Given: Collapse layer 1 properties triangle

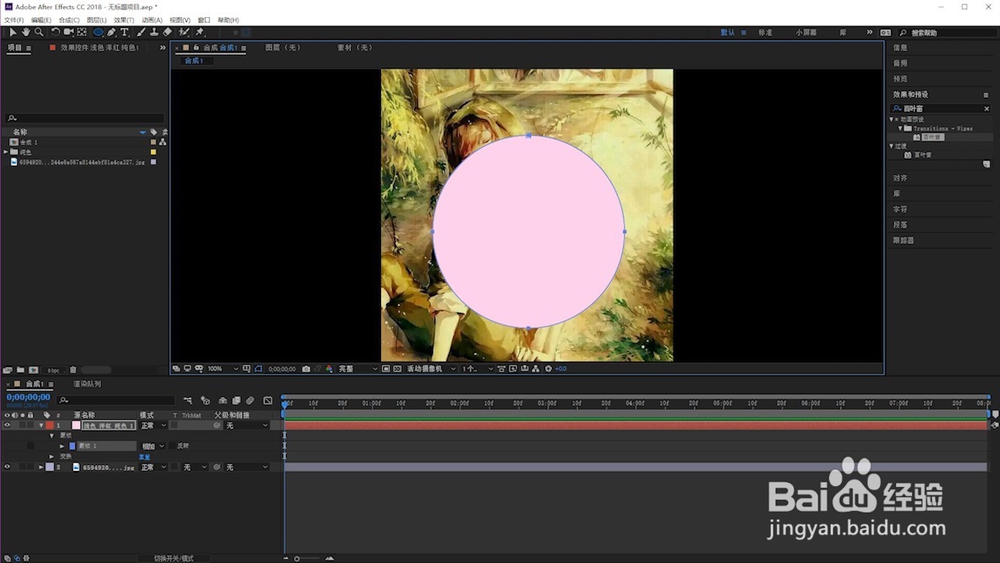Looking at the screenshot, I should coord(41,425).
